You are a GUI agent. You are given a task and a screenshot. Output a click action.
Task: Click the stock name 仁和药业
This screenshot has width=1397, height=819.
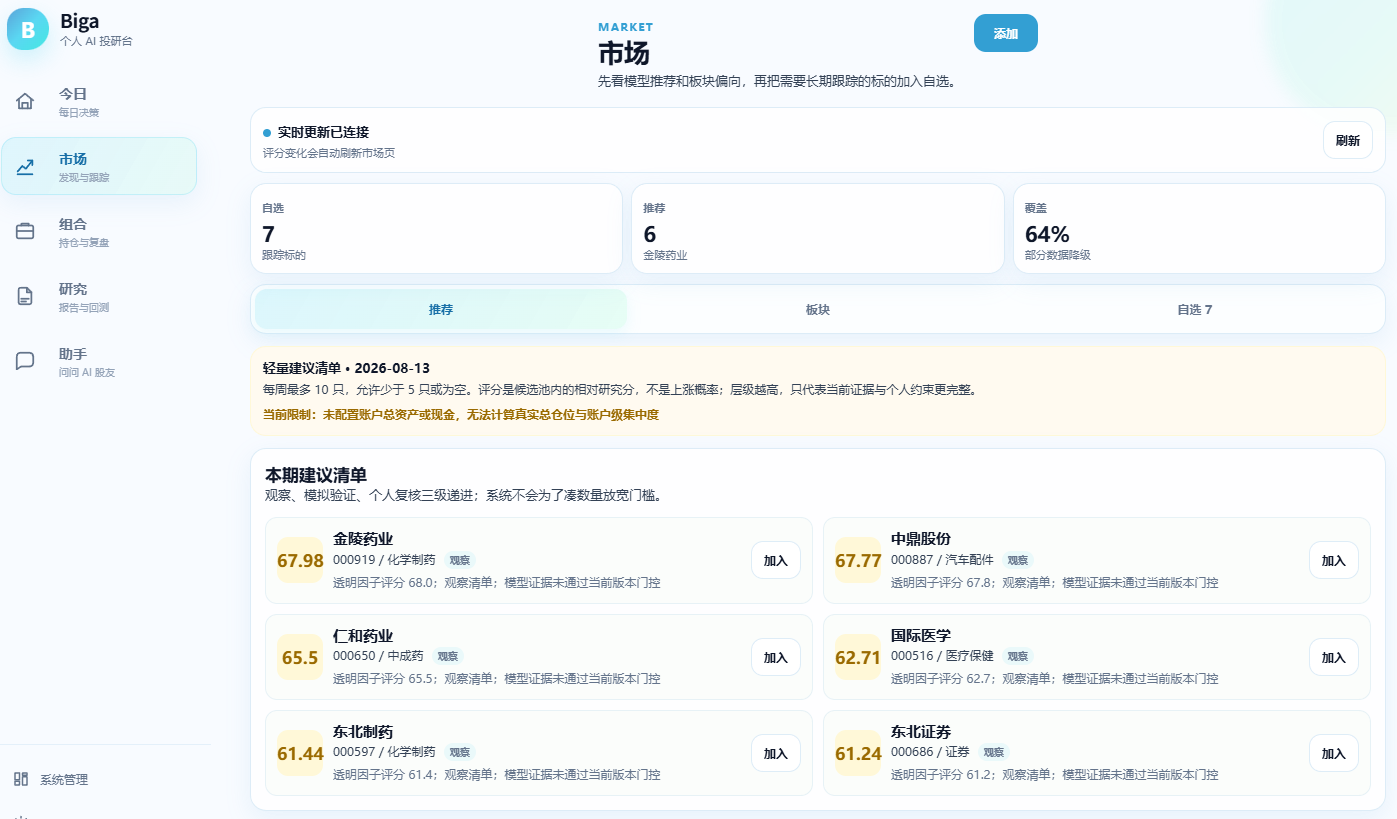pos(363,636)
